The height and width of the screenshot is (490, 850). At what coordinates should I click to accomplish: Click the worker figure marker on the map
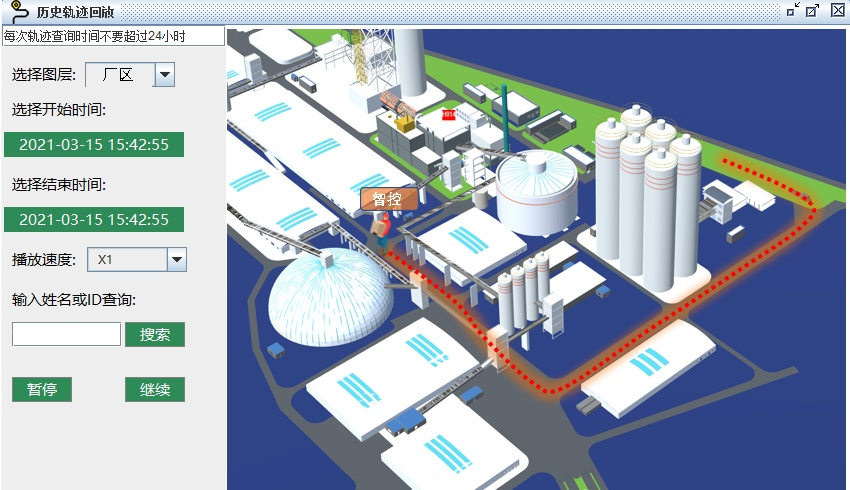point(379,227)
